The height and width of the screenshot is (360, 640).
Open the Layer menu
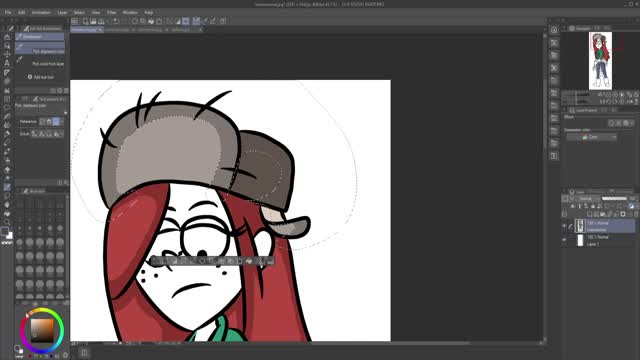(x=62, y=13)
